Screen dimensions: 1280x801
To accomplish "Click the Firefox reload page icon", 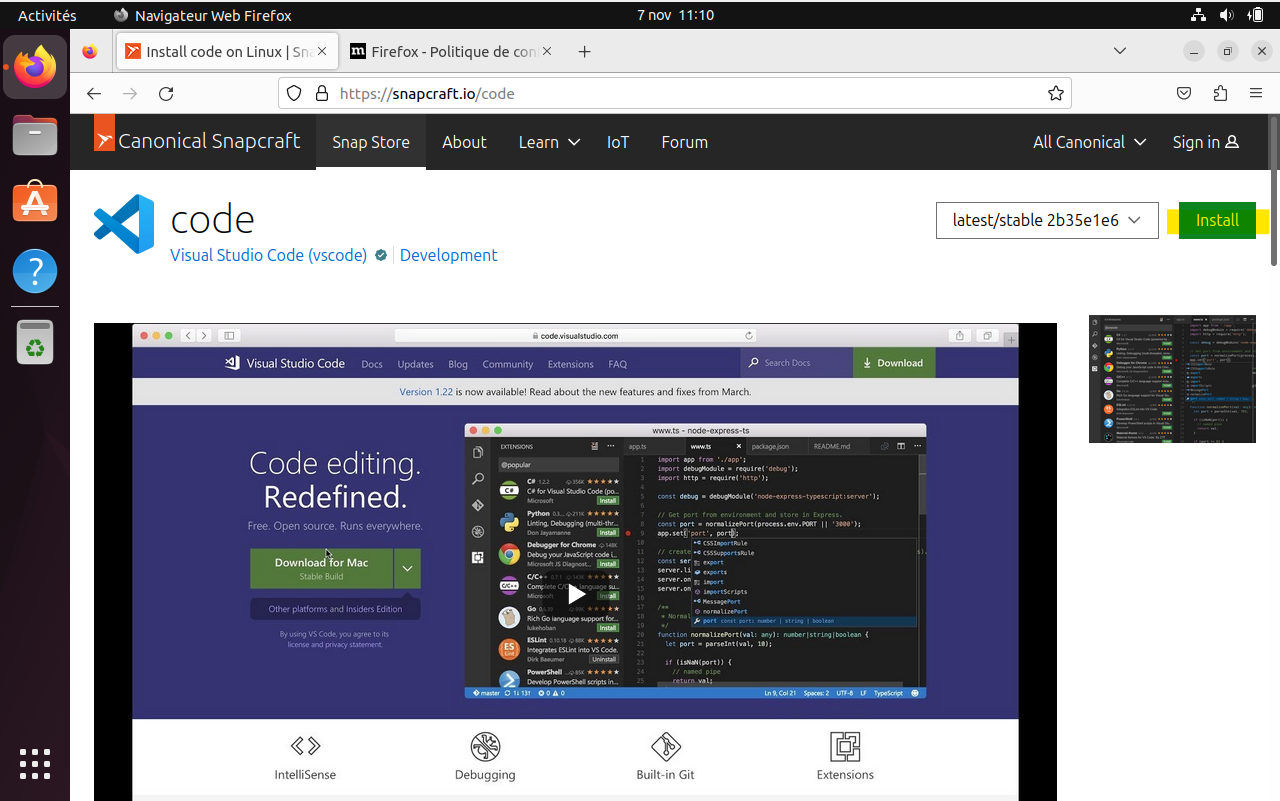I will pos(166,94).
